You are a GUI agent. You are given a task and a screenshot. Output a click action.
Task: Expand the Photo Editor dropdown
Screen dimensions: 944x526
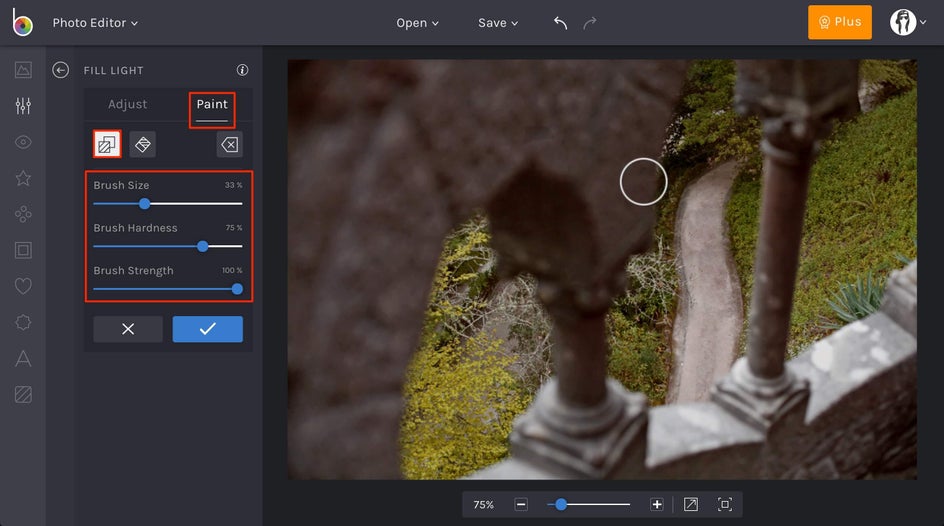(95, 23)
